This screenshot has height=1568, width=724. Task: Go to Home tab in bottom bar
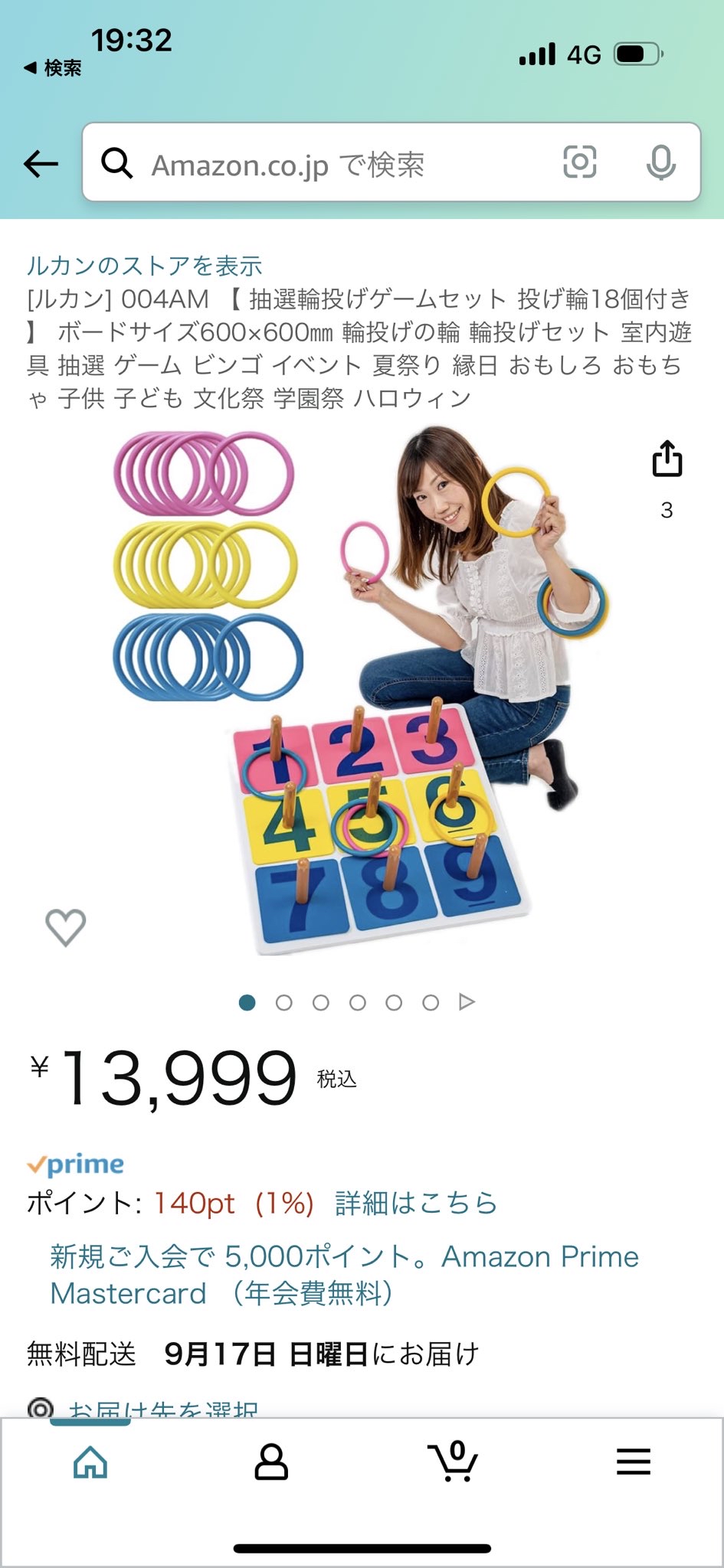tap(90, 1462)
